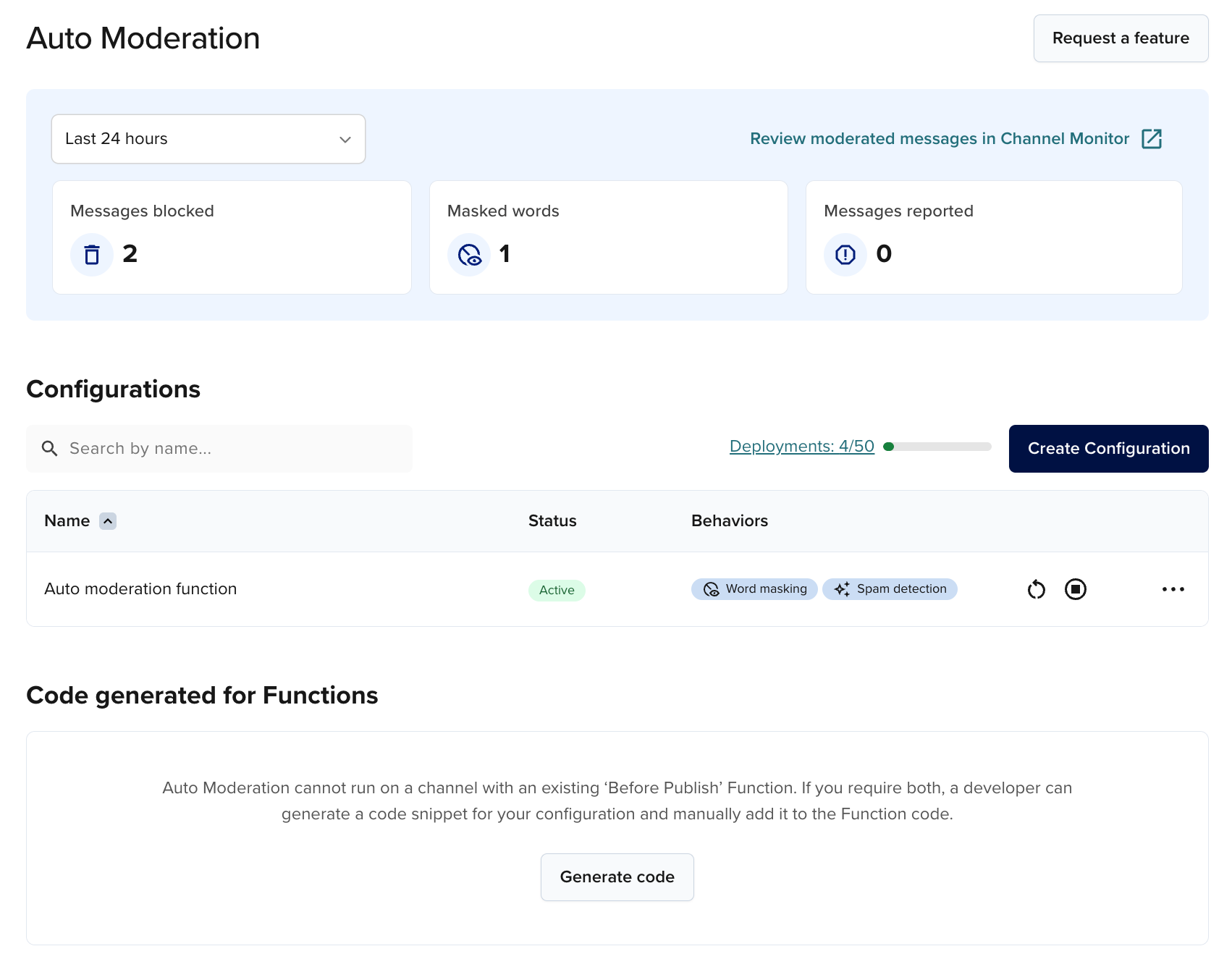Click the alert icon beside Messages reported

click(845, 255)
